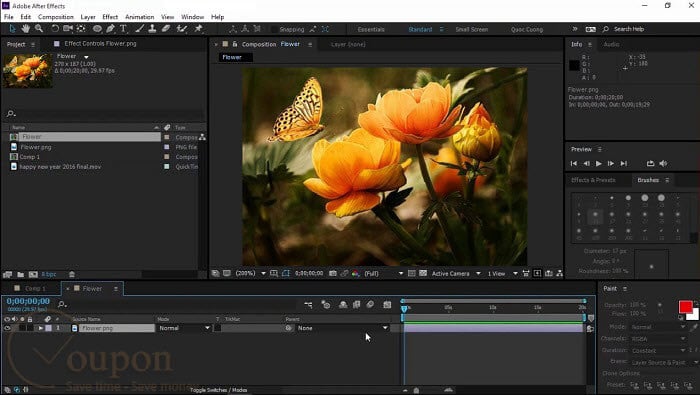Screen dimensions: 700x395
Task: Click the timeline zoom slider handle
Action: click(x=416, y=390)
